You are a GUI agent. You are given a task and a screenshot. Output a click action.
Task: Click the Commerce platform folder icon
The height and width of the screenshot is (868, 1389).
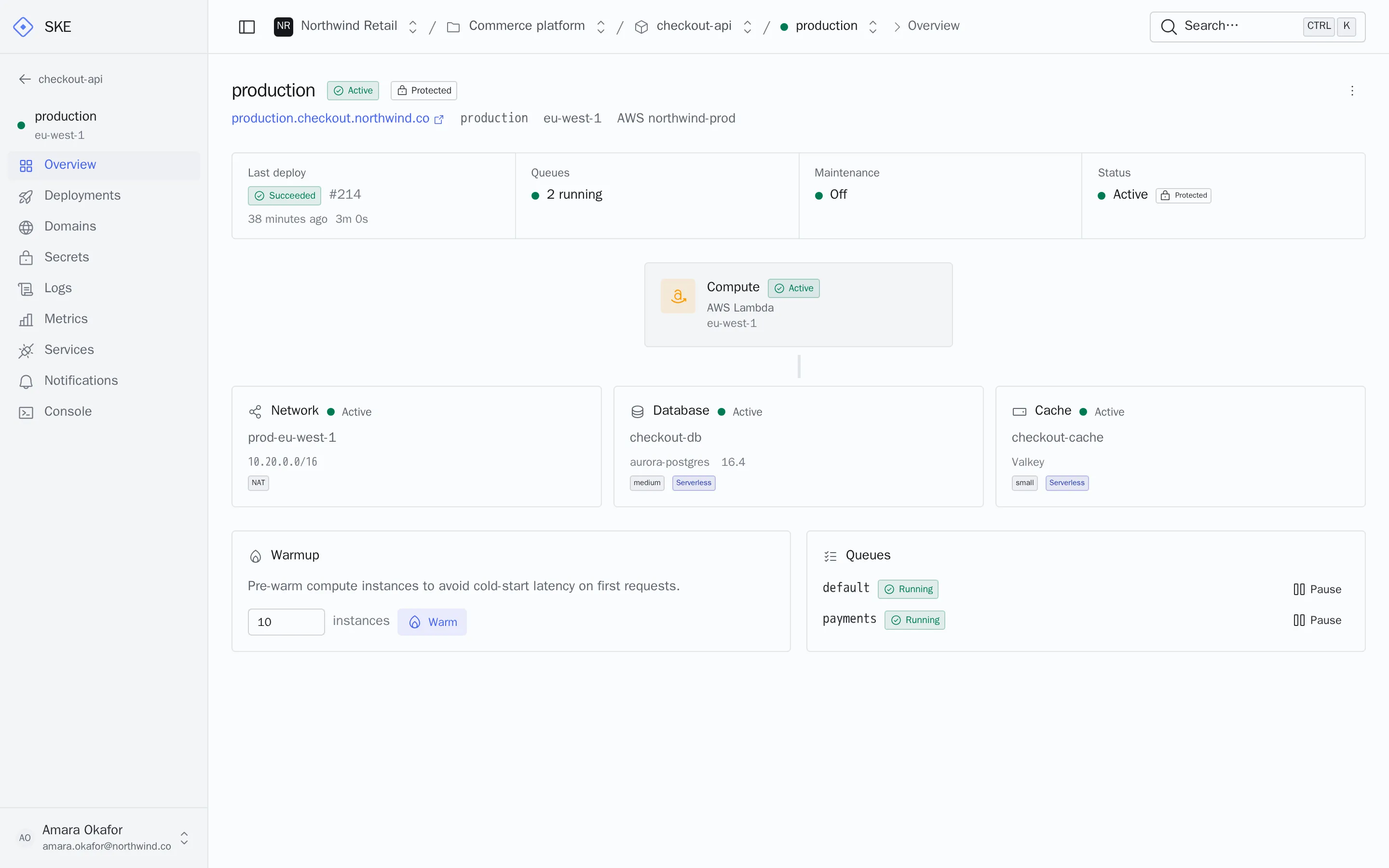click(x=453, y=27)
